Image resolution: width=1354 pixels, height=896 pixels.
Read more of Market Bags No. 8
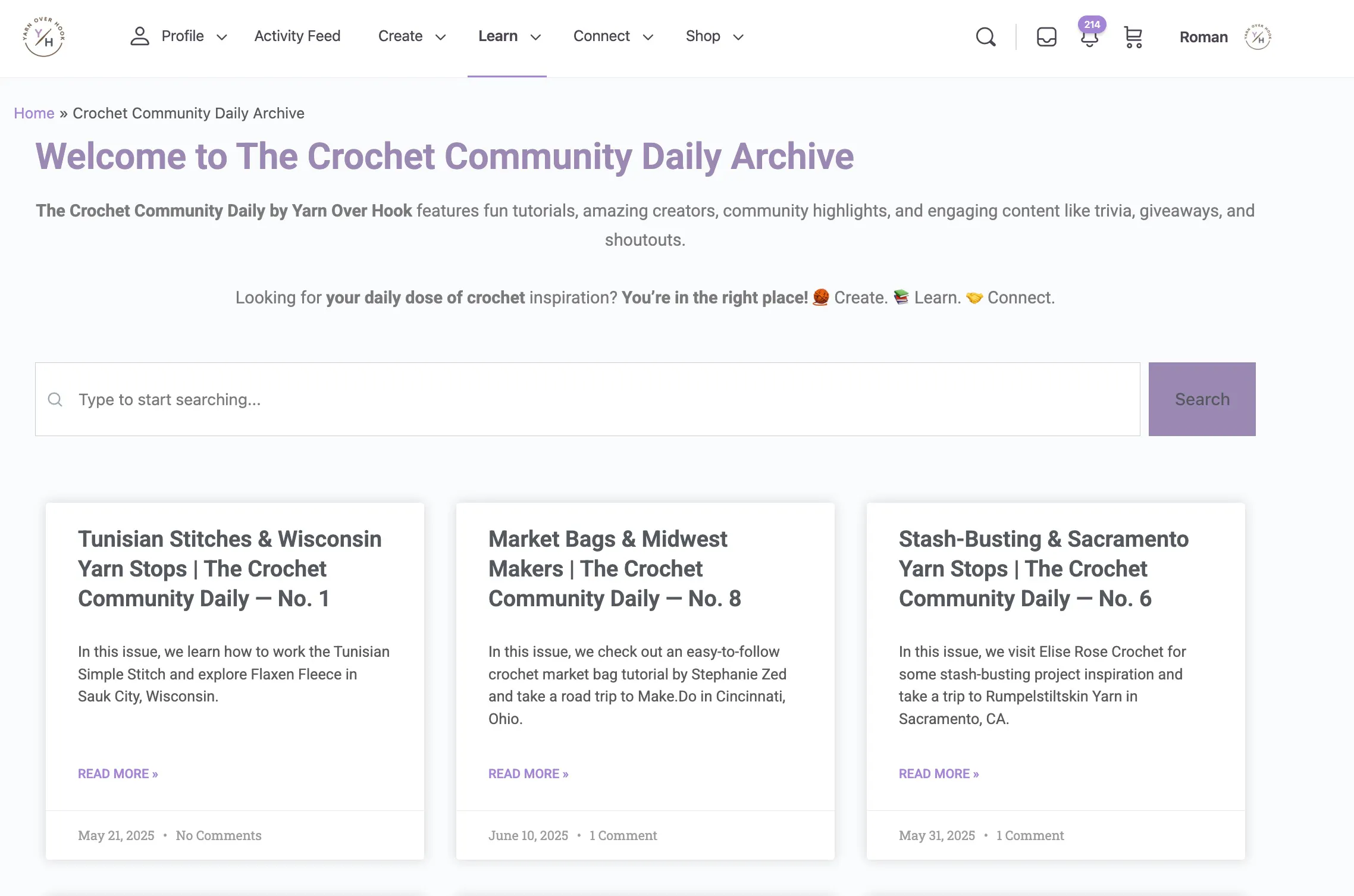pos(528,773)
